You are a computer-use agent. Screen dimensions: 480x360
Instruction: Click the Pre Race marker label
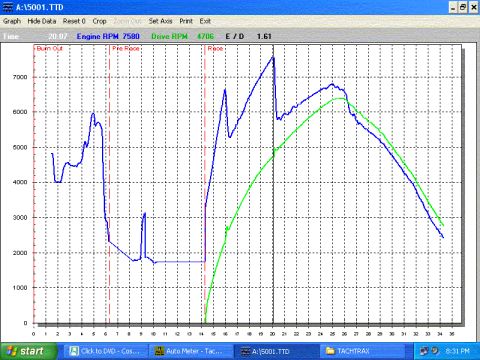click(125, 49)
